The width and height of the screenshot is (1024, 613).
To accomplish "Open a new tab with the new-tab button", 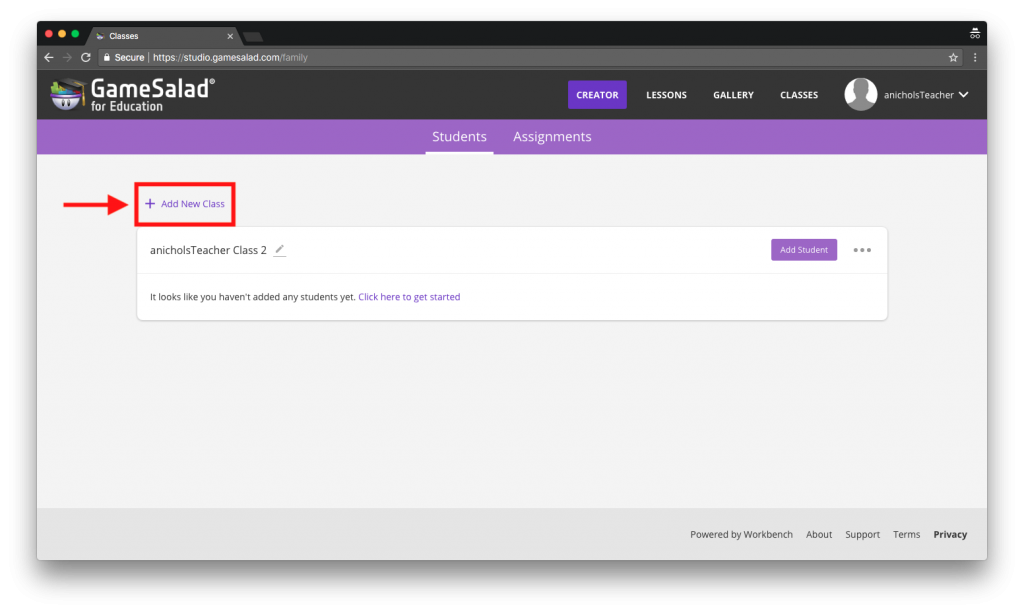I will pyautogui.click(x=253, y=37).
